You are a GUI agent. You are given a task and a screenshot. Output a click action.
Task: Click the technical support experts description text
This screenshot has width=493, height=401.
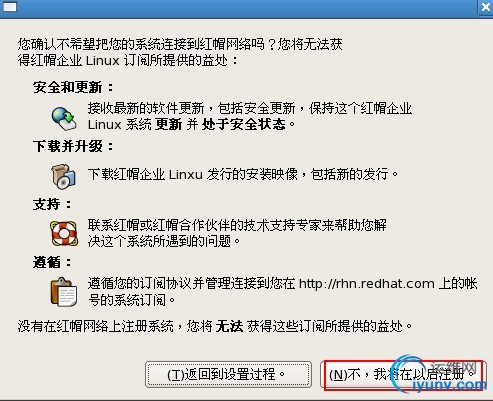point(237,233)
